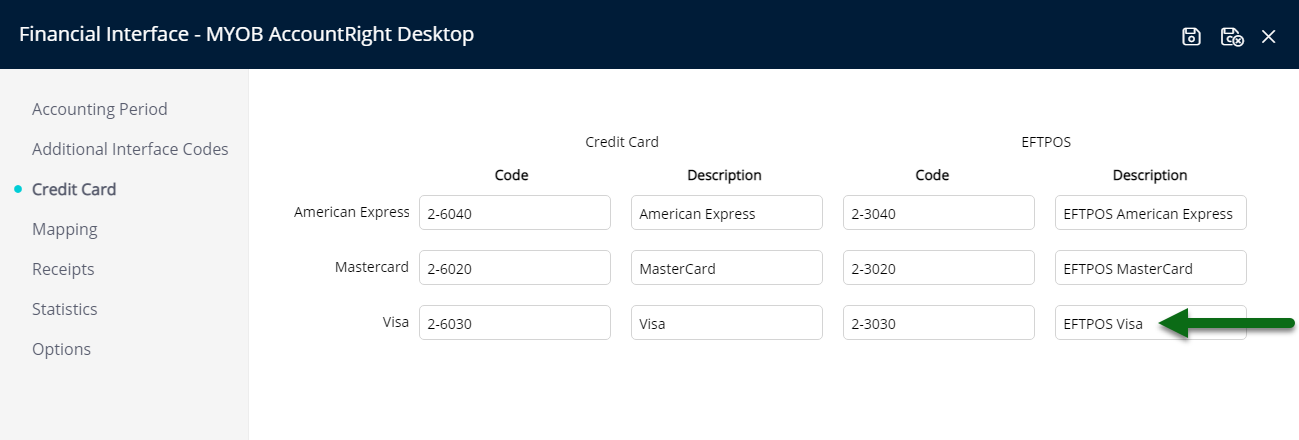Open the Options section
Screen dimensions: 1299x440
(61, 349)
